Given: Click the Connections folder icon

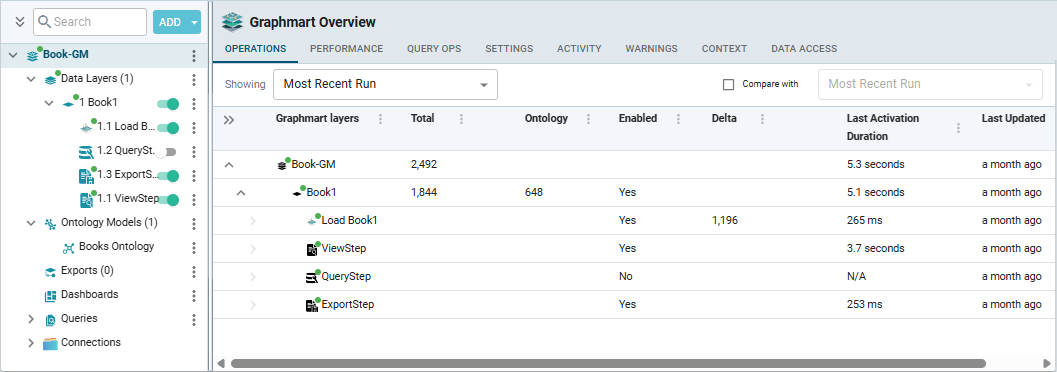Looking at the screenshot, I should point(50,343).
